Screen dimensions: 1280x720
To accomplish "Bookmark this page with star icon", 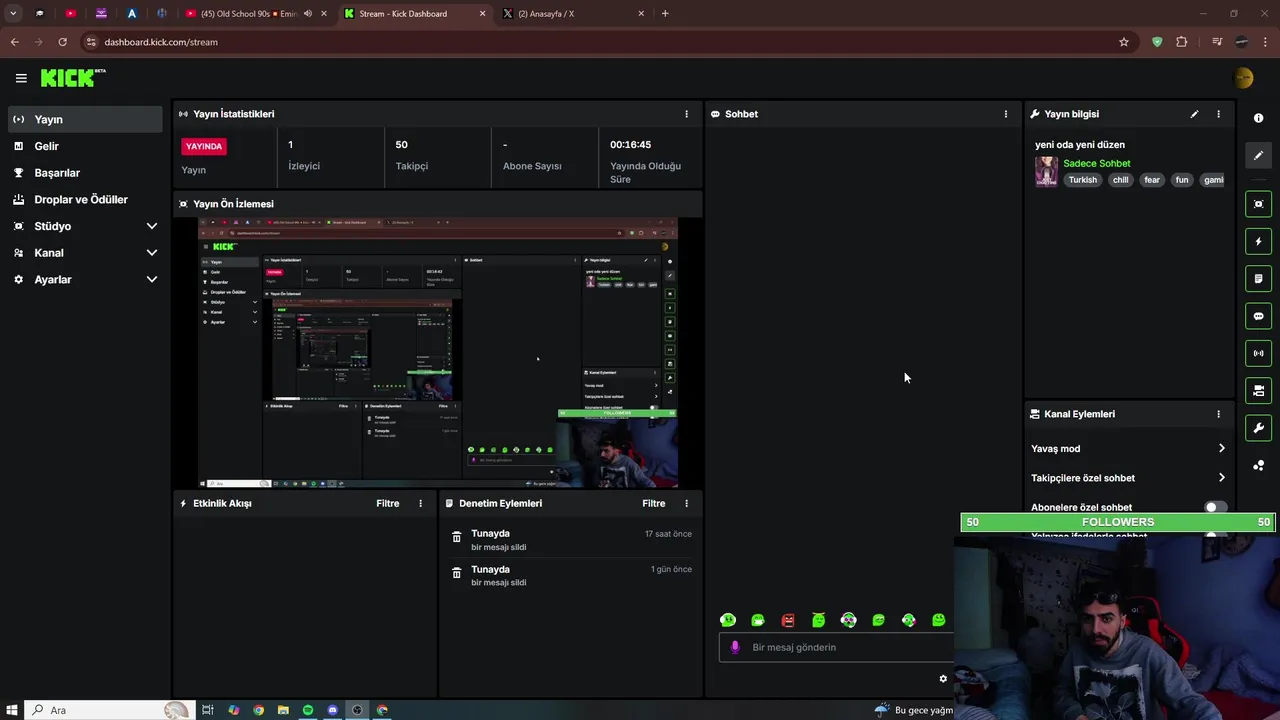I will [x=1124, y=42].
